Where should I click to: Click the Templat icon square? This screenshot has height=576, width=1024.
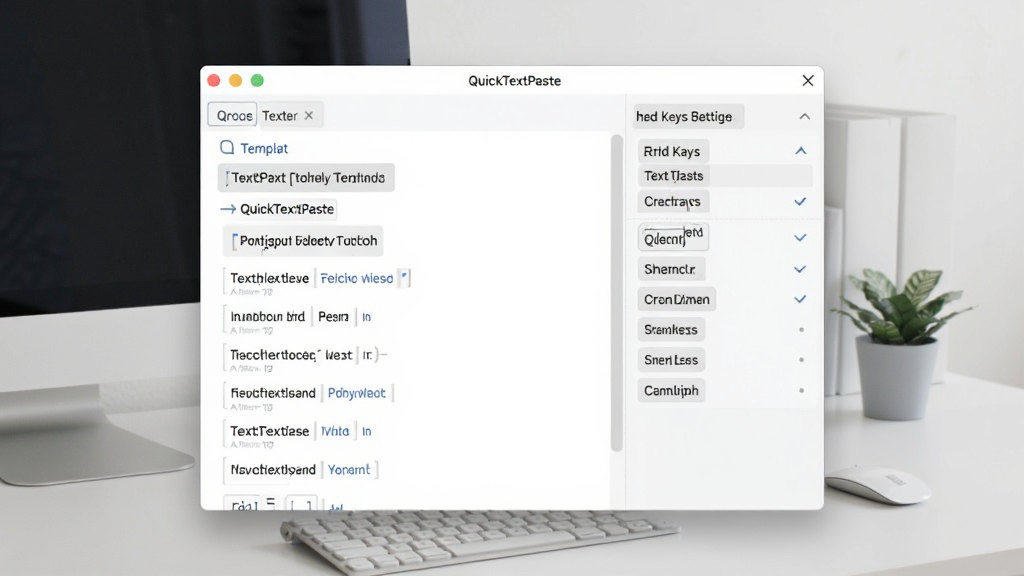tap(227, 148)
